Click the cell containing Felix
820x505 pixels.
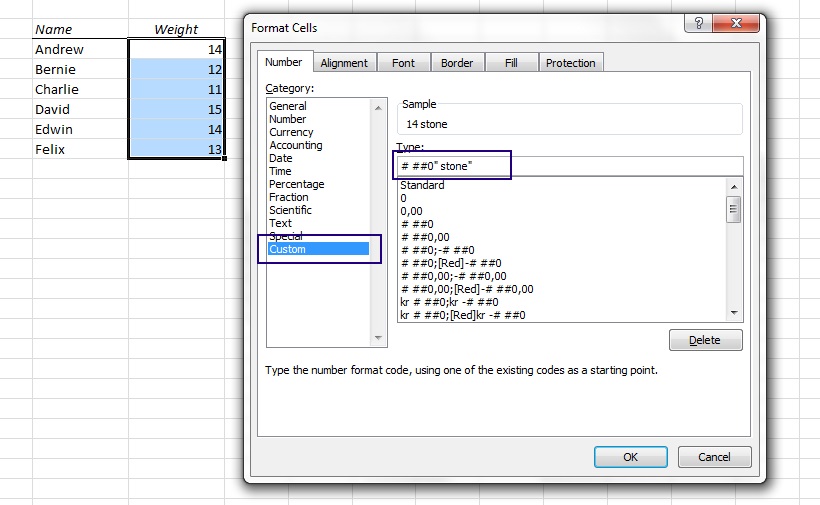point(80,149)
